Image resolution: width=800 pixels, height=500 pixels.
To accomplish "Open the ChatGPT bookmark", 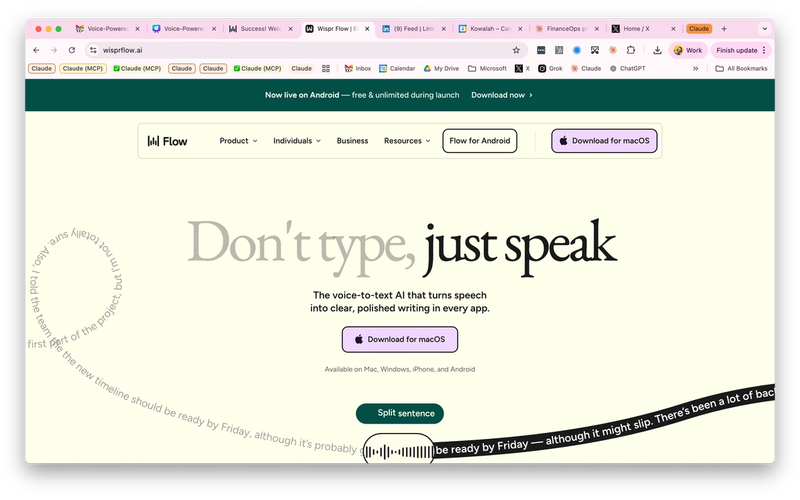I will (627, 68).
